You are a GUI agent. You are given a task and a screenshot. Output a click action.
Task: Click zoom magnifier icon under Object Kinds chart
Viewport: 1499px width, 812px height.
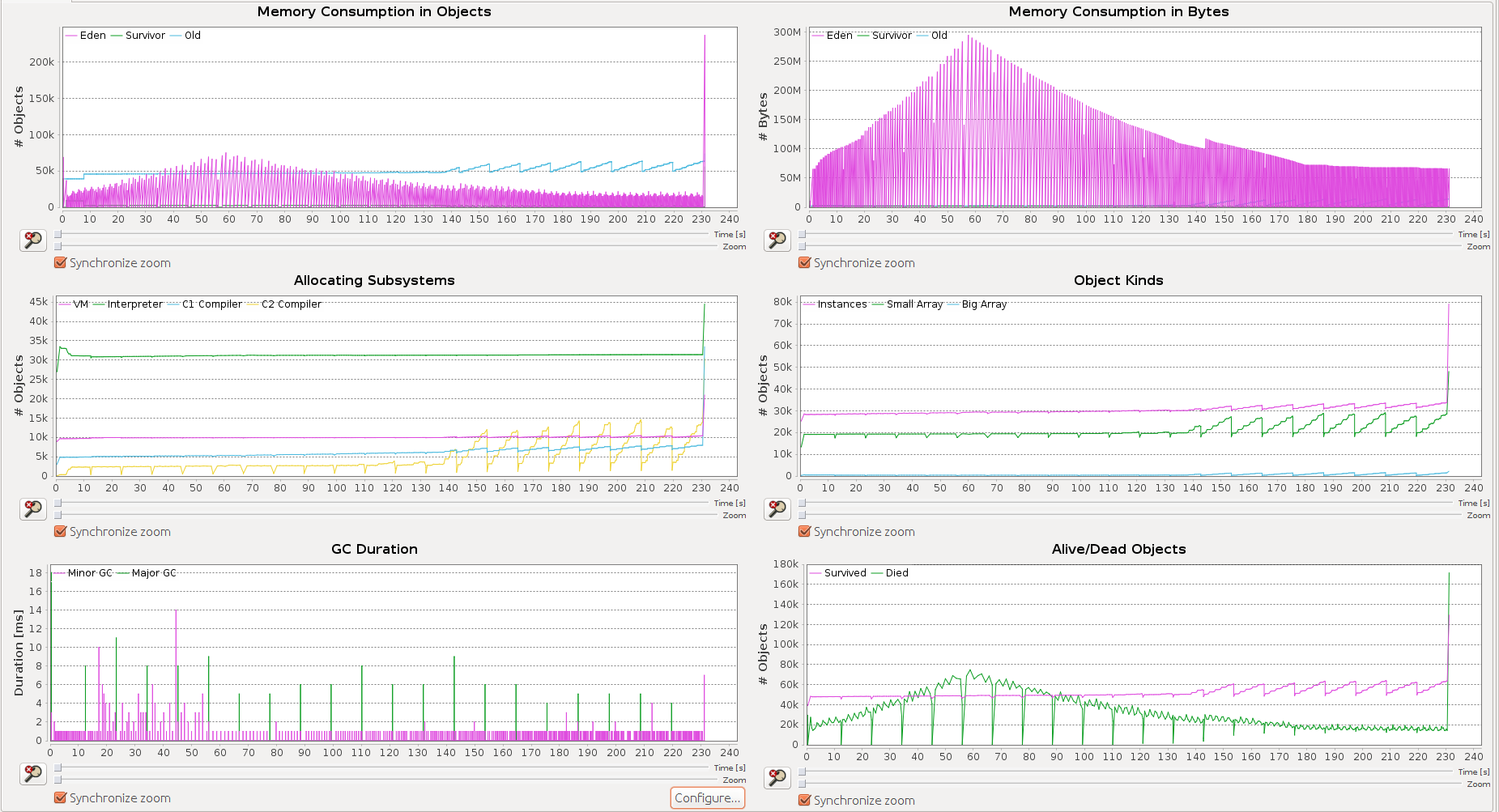coord(777,509)
